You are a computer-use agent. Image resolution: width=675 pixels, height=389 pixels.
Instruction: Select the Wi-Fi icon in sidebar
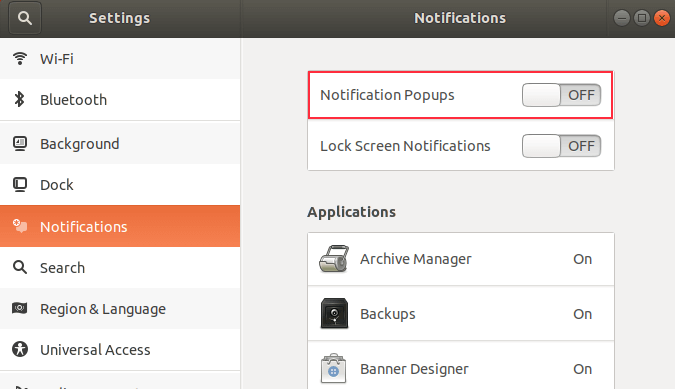click(20, 58)
